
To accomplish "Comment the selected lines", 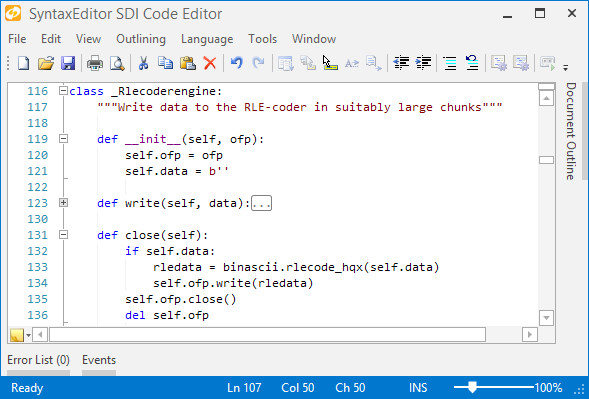I will [x=450, y=63].
